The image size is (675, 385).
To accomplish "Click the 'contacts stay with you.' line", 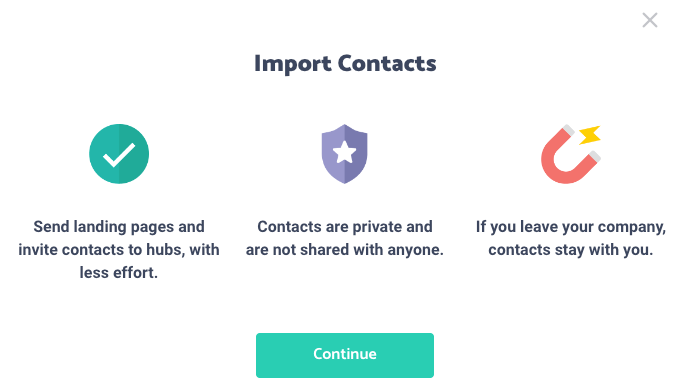I will (x=570, y=250).
